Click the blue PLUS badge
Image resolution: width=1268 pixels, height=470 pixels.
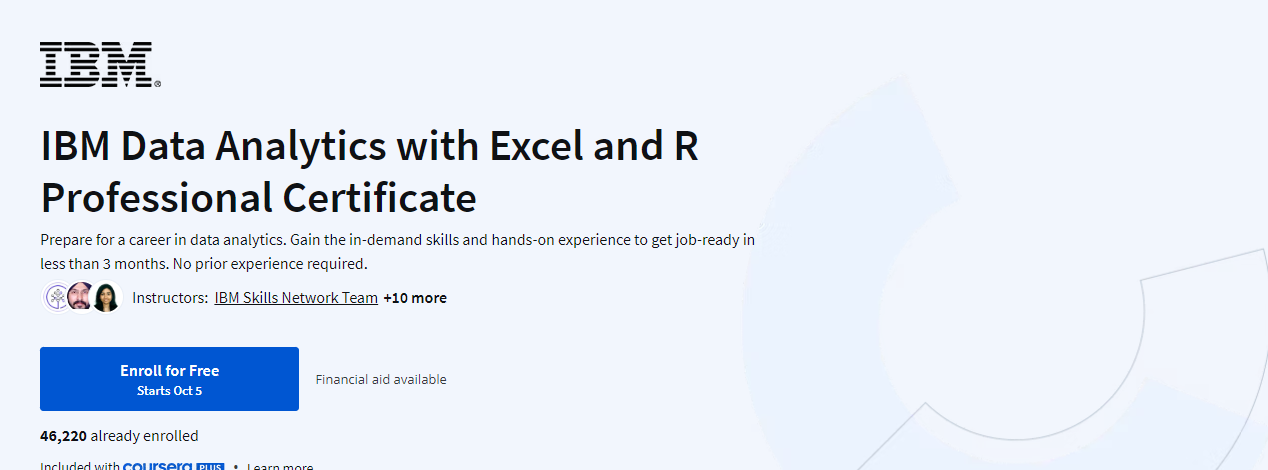click(209, 467)
